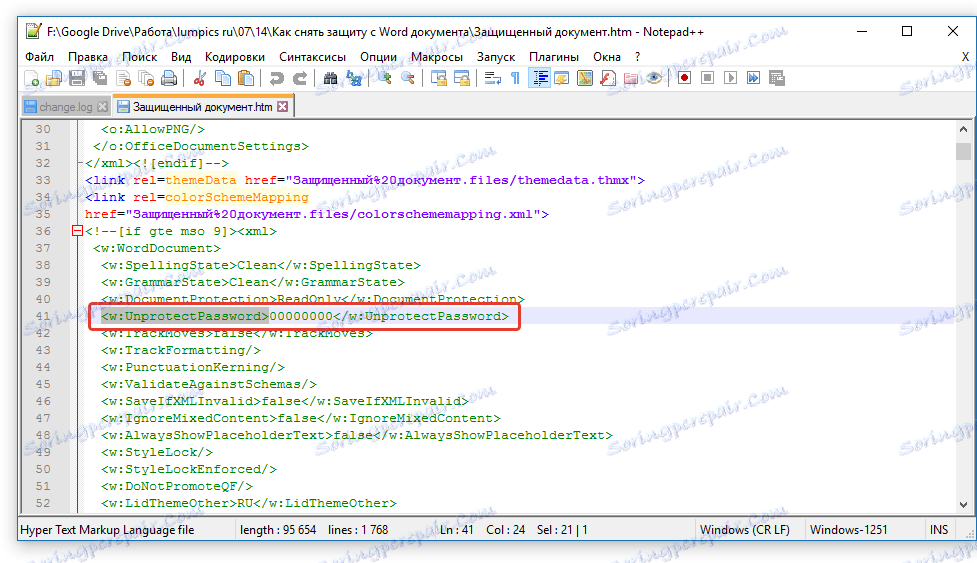
Task: Open Find with the binoculars icon
Action: 331,78
